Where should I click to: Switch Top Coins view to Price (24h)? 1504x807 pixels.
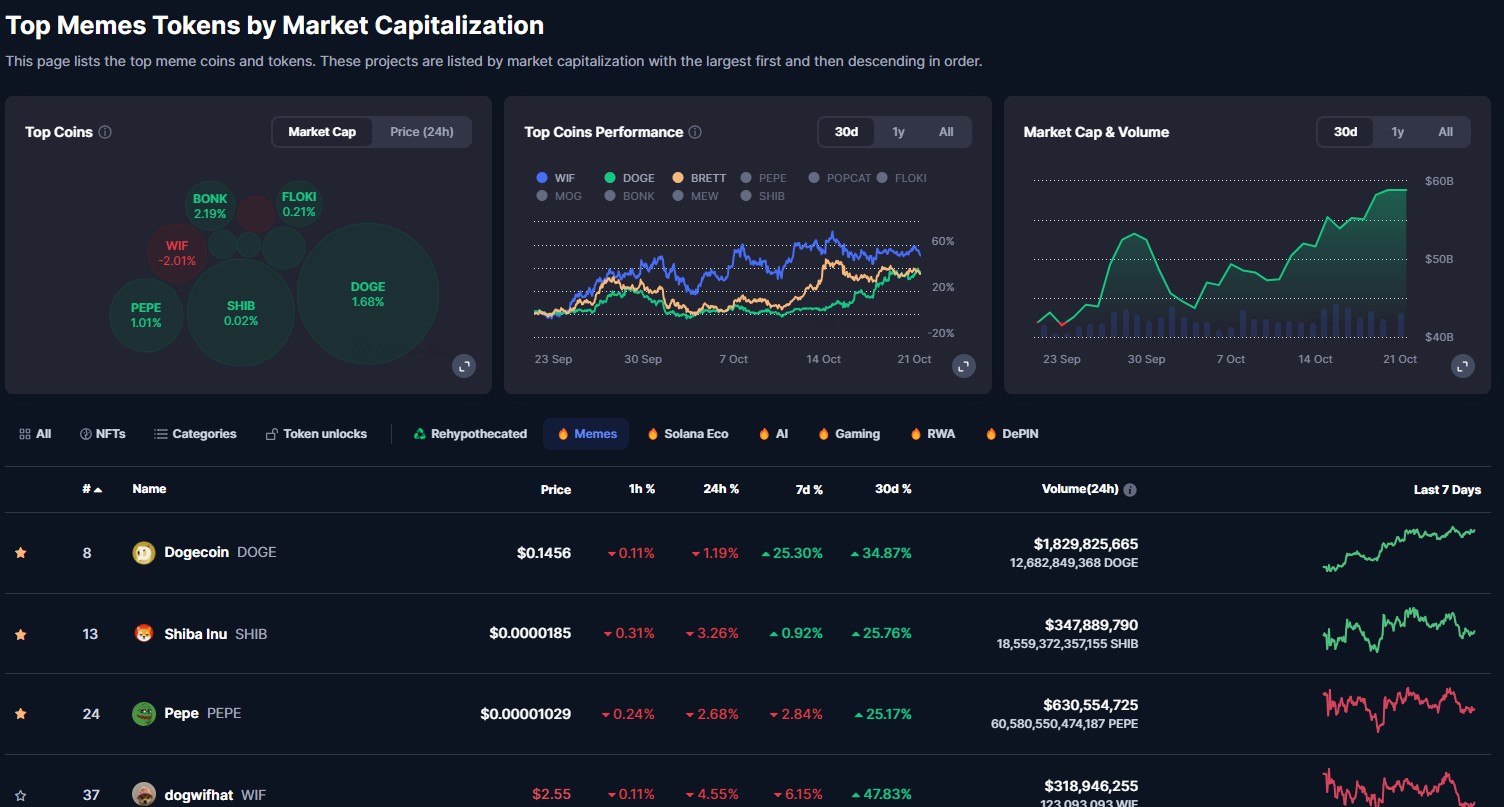point(421,132)
